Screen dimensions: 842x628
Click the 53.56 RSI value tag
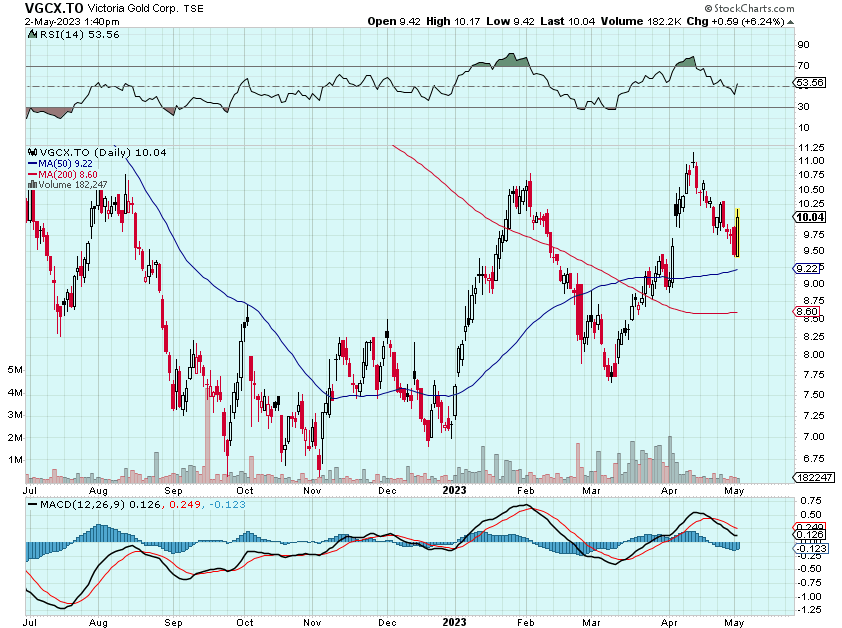(810, 83)
